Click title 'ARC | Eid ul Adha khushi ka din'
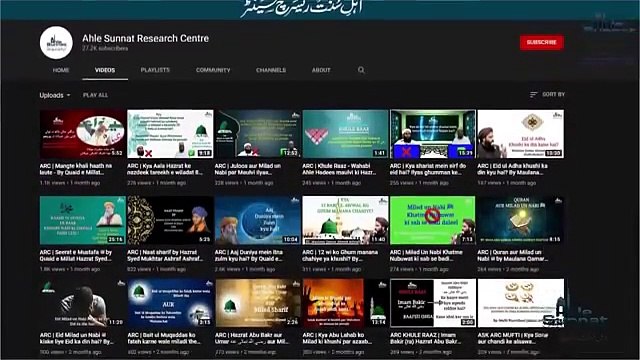The image size is (640, 360). click(513, 169)
